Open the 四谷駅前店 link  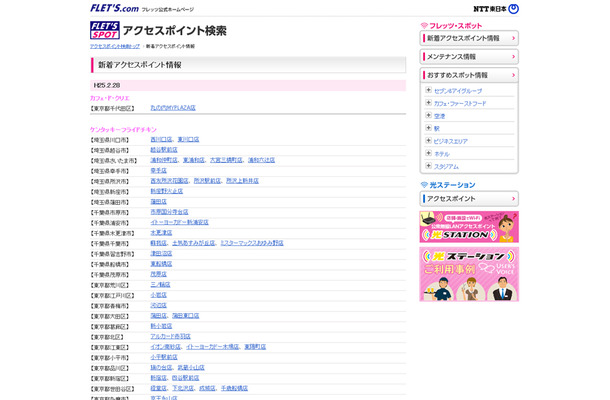click(186, 378)
